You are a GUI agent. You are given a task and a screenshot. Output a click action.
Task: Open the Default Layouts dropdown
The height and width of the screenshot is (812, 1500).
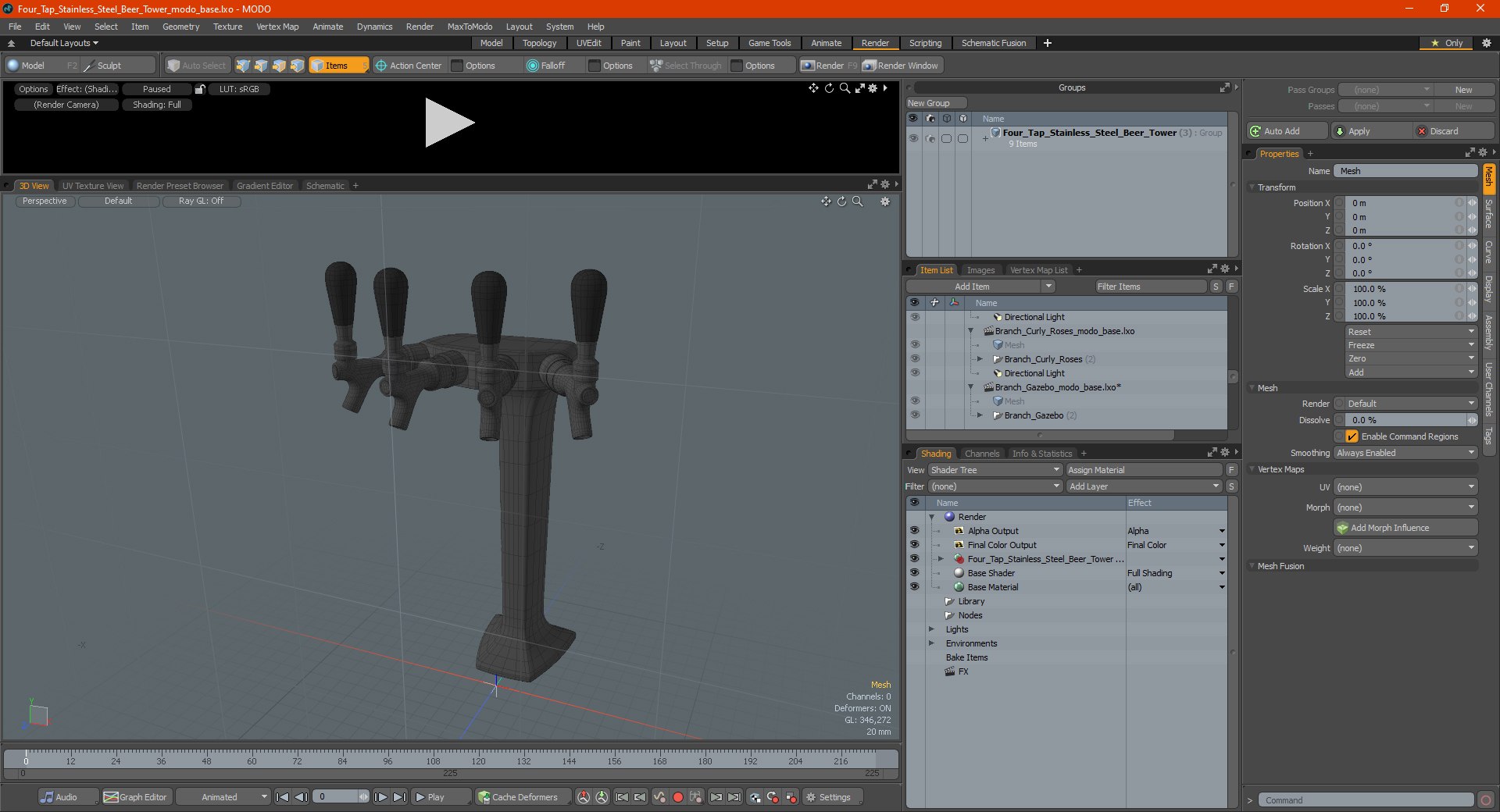[x=64, y=43]
